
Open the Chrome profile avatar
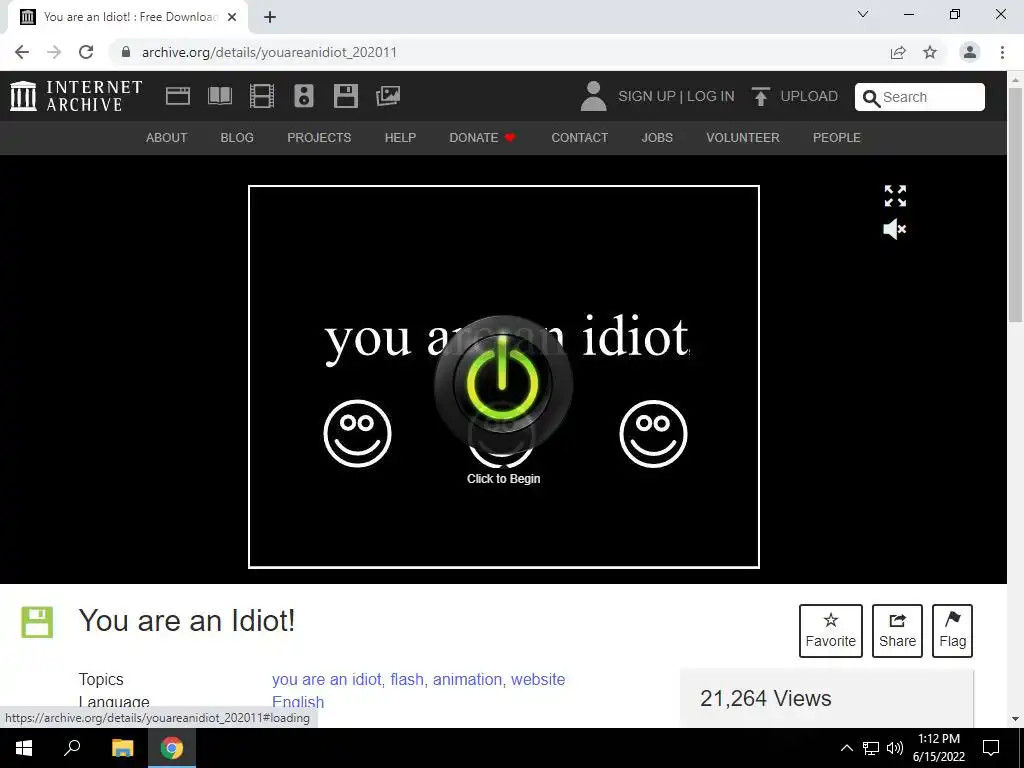click(969, 52)
